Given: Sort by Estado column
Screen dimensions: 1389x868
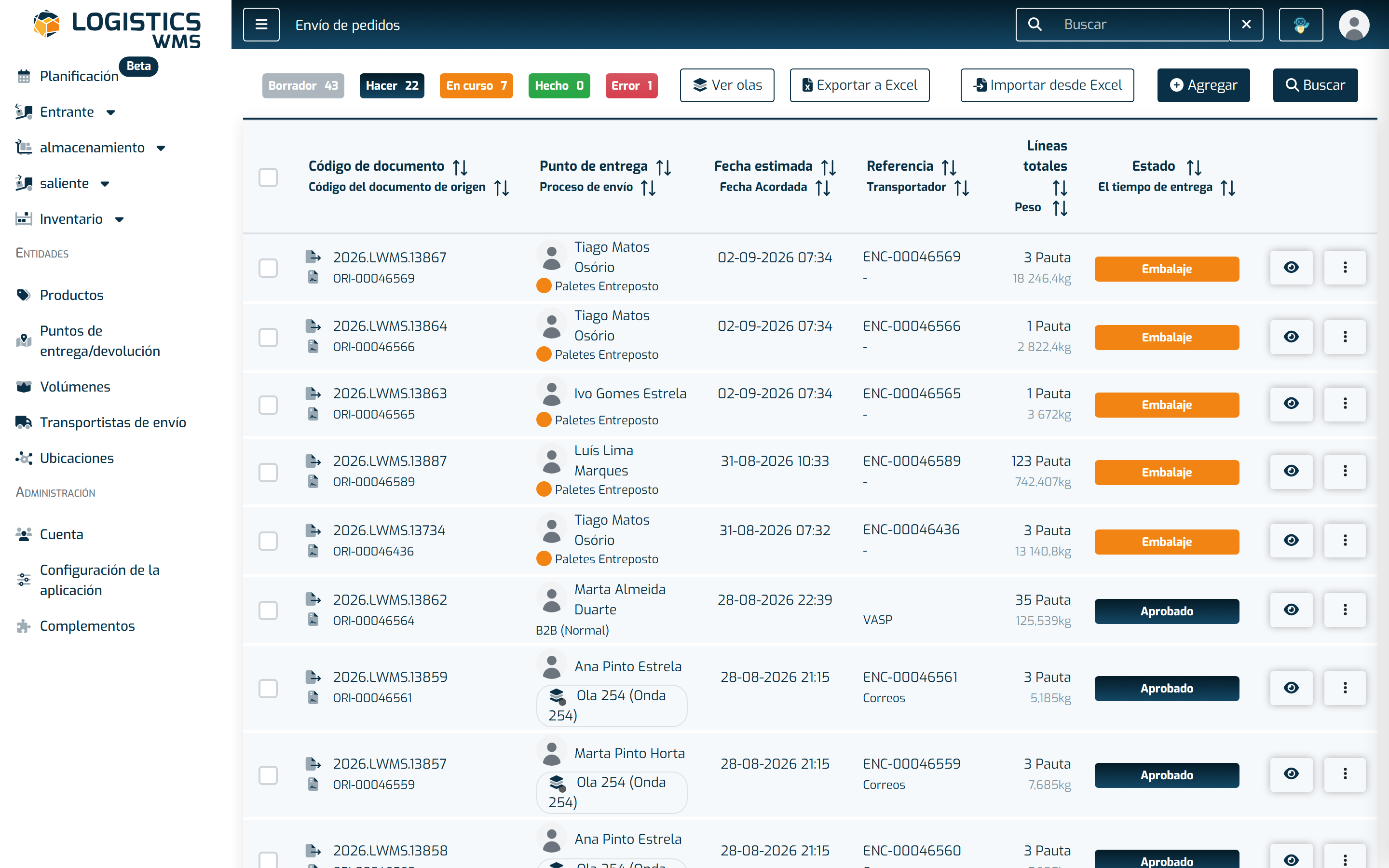Looking at the screenshot, I should pyautogui.click(x=1194, y=167).
